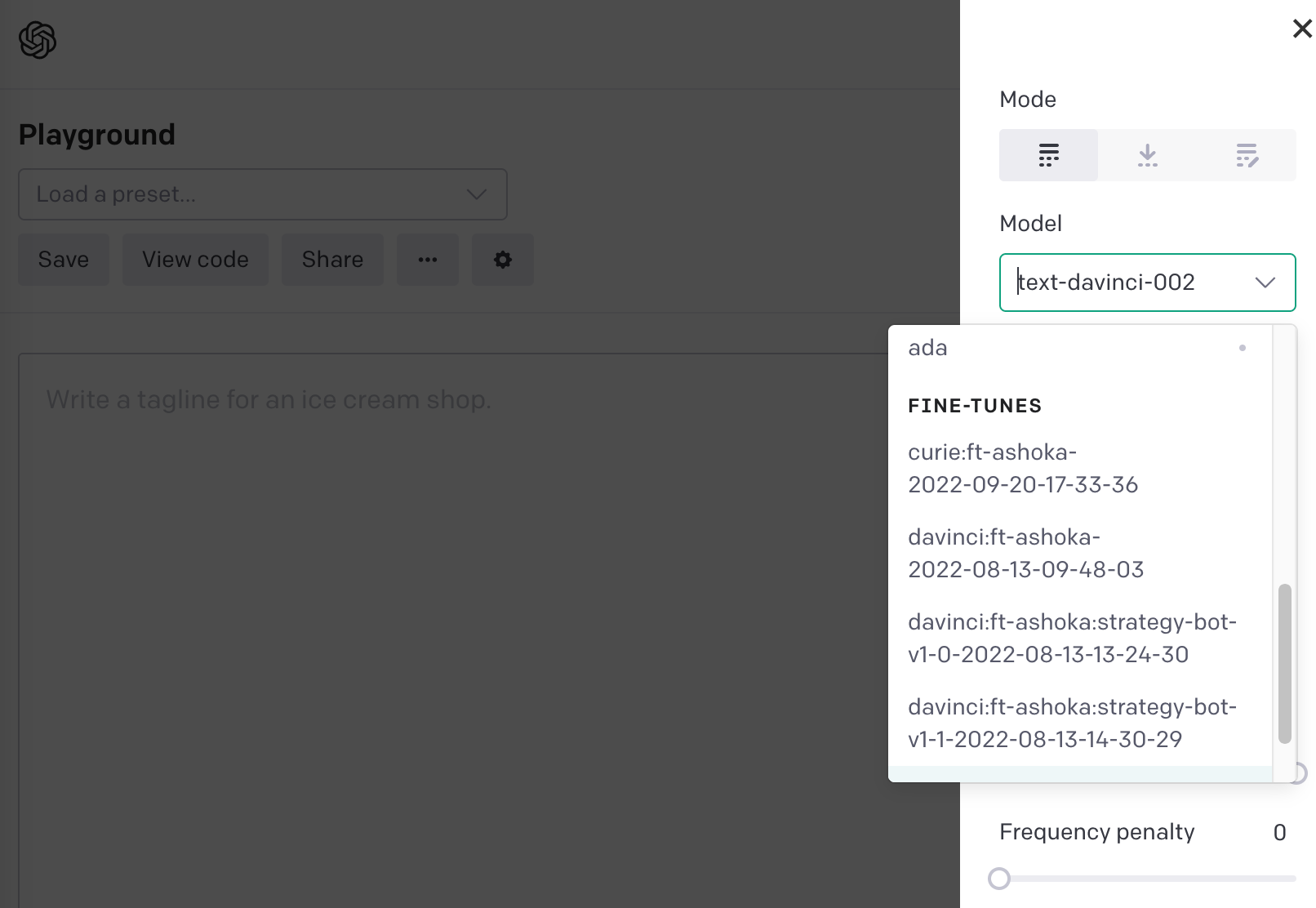The image size is (1316, 908).
Task: Expand the Load a preset dropdown
Action: 263,194
